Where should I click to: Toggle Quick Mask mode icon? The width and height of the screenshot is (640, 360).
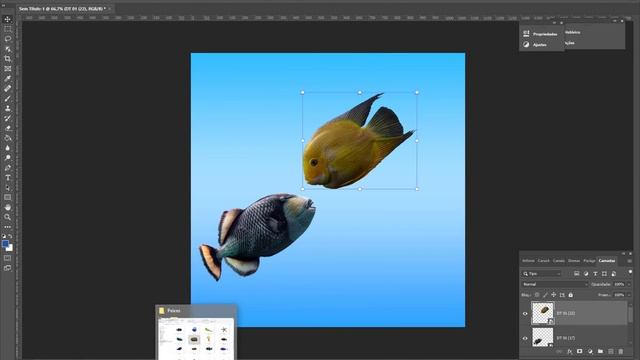(7, 258)
